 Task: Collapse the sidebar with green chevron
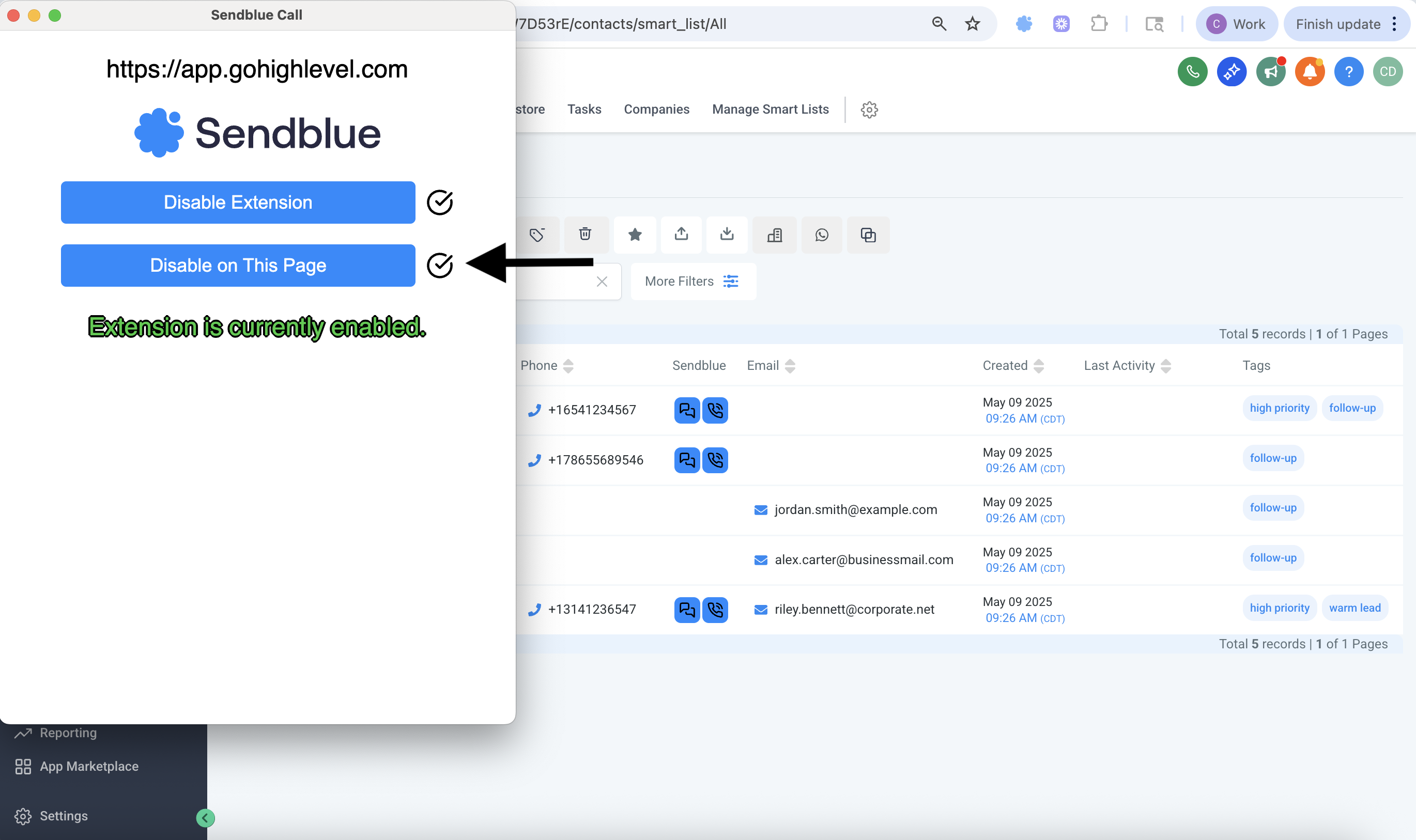pyautogui.click(x=205, y=818)
